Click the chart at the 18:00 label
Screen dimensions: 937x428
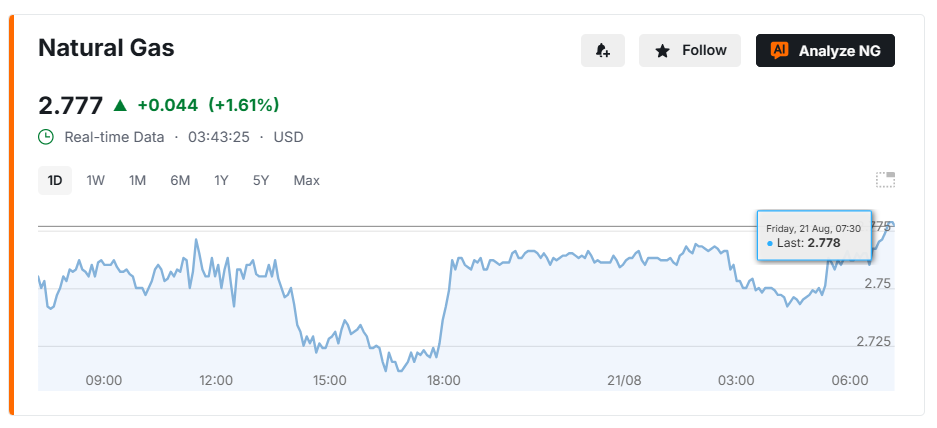pos(443,380)
